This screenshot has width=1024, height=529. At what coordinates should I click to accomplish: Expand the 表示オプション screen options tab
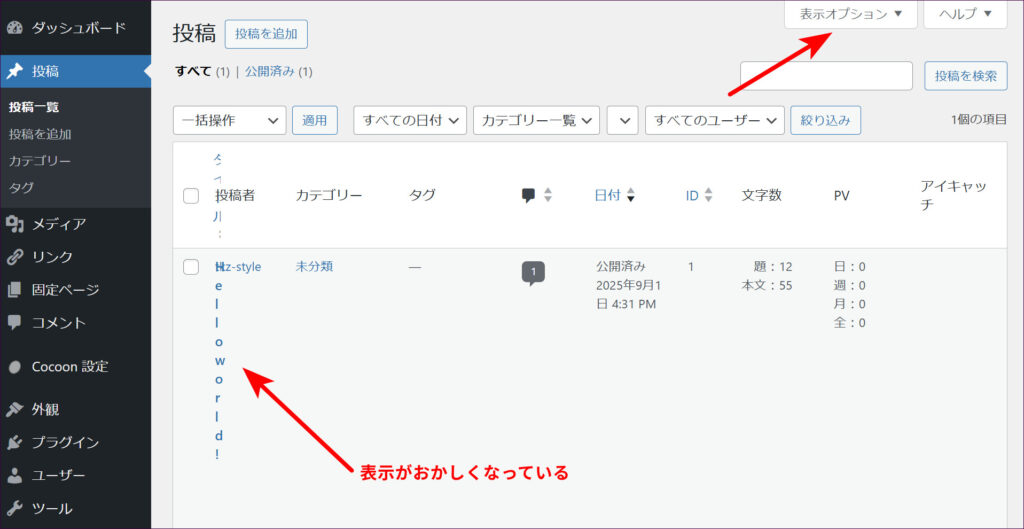pyautogui.click(x=850, y=14)
